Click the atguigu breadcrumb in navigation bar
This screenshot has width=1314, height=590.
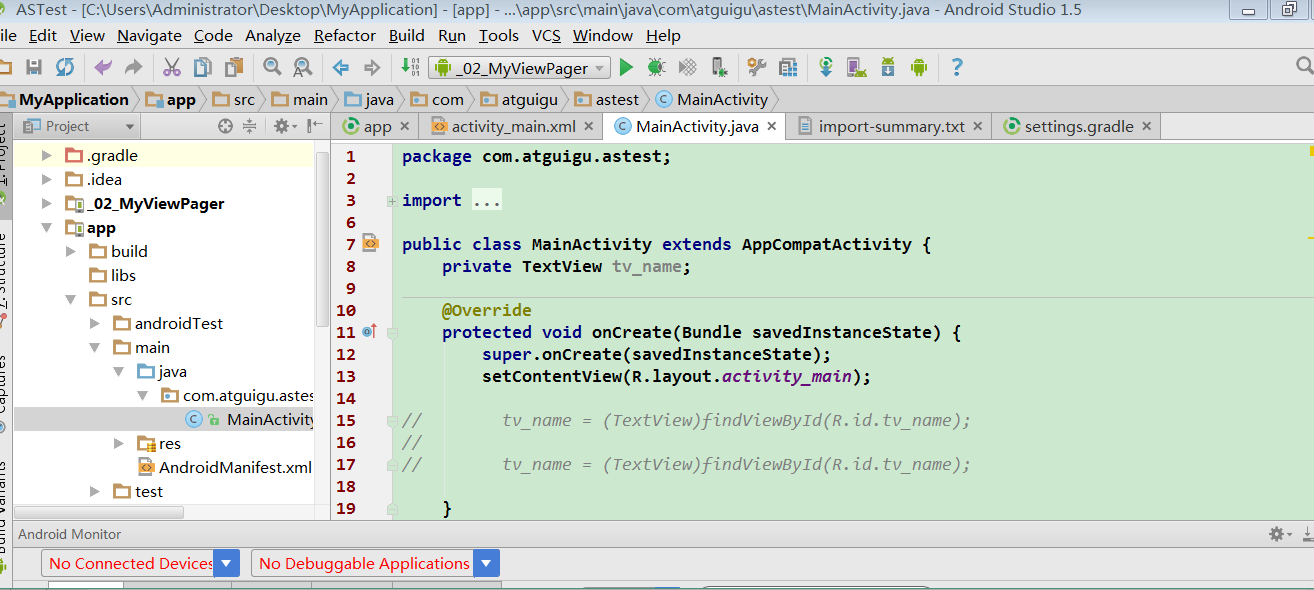[x=529, y=100]
